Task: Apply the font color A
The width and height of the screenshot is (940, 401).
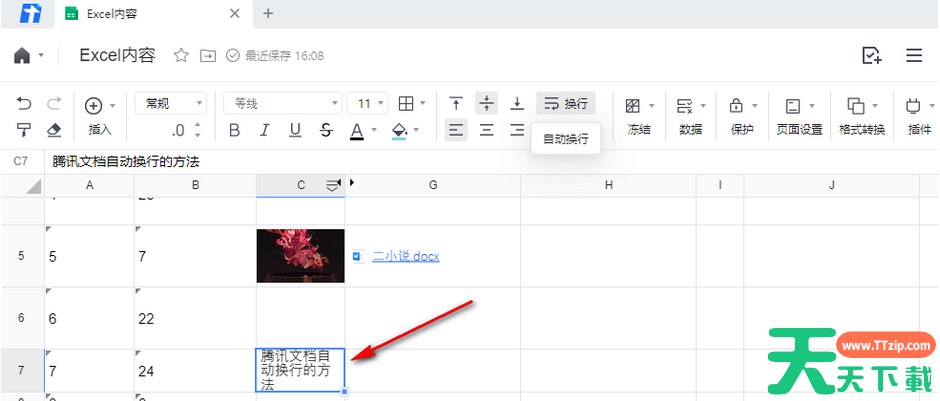Action: pos(357,131)
